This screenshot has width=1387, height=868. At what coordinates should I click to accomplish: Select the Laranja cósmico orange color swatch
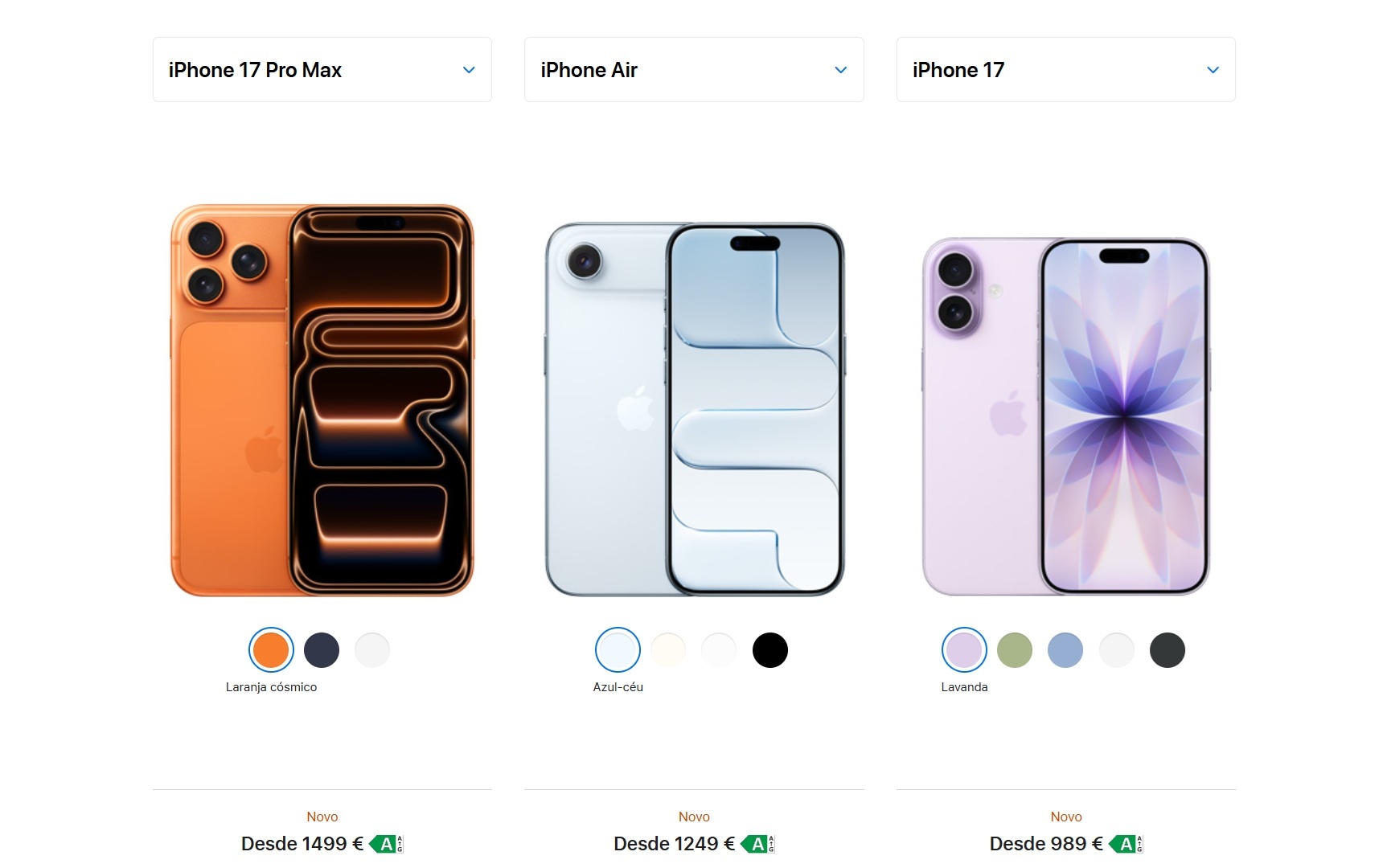[x=271, y=650]
